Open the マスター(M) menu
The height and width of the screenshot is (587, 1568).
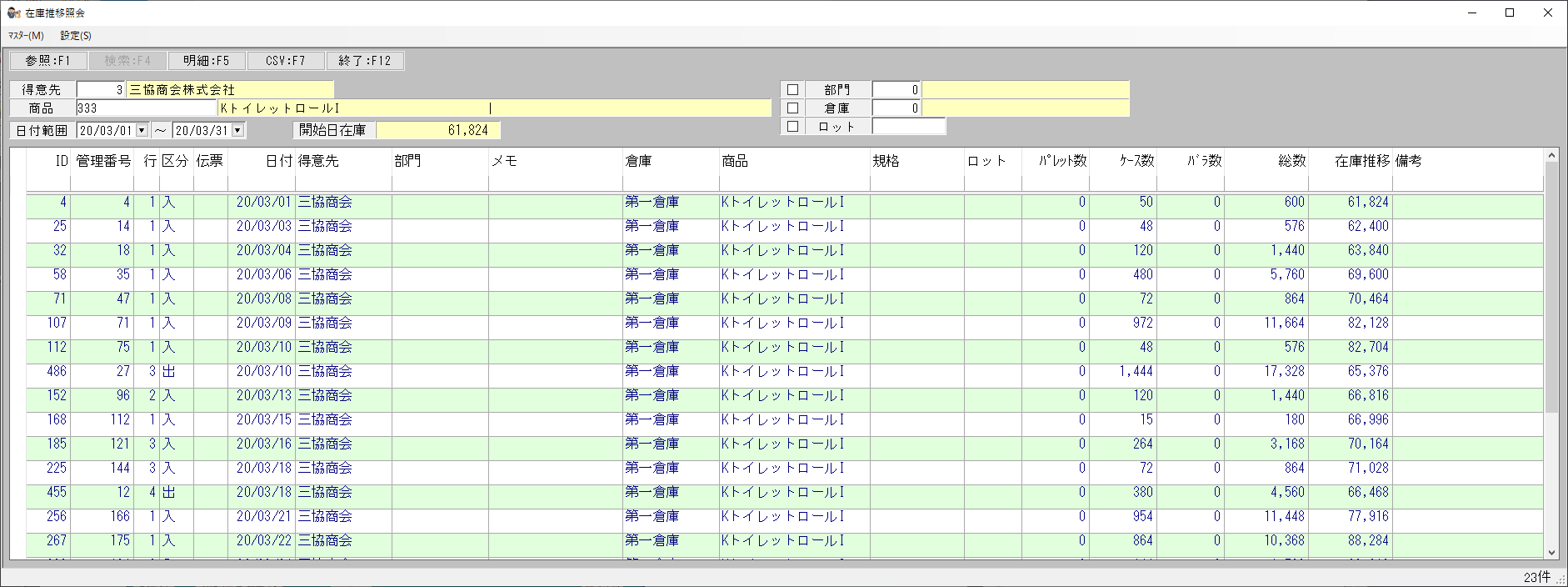(x=26, y=36)
